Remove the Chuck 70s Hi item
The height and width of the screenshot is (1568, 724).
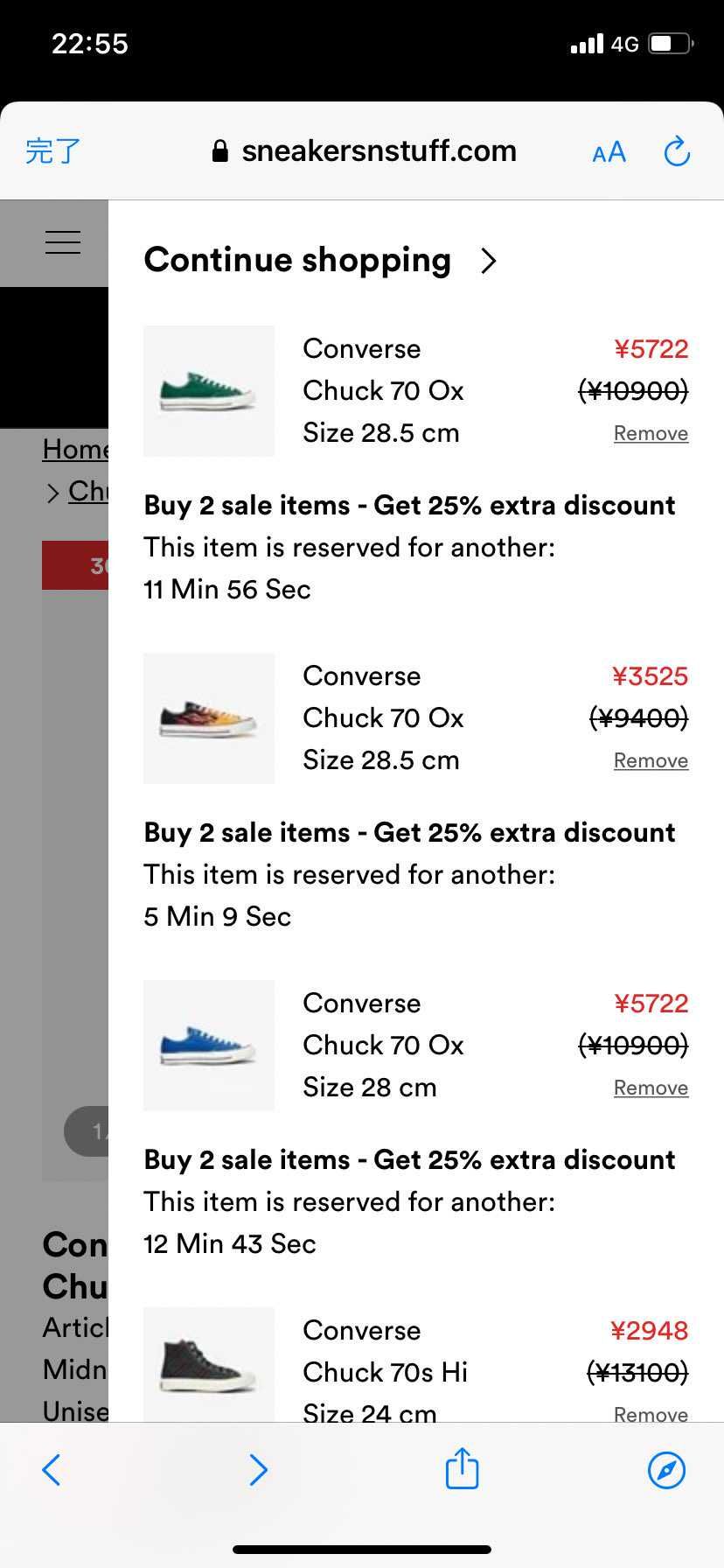point(651,1413)
